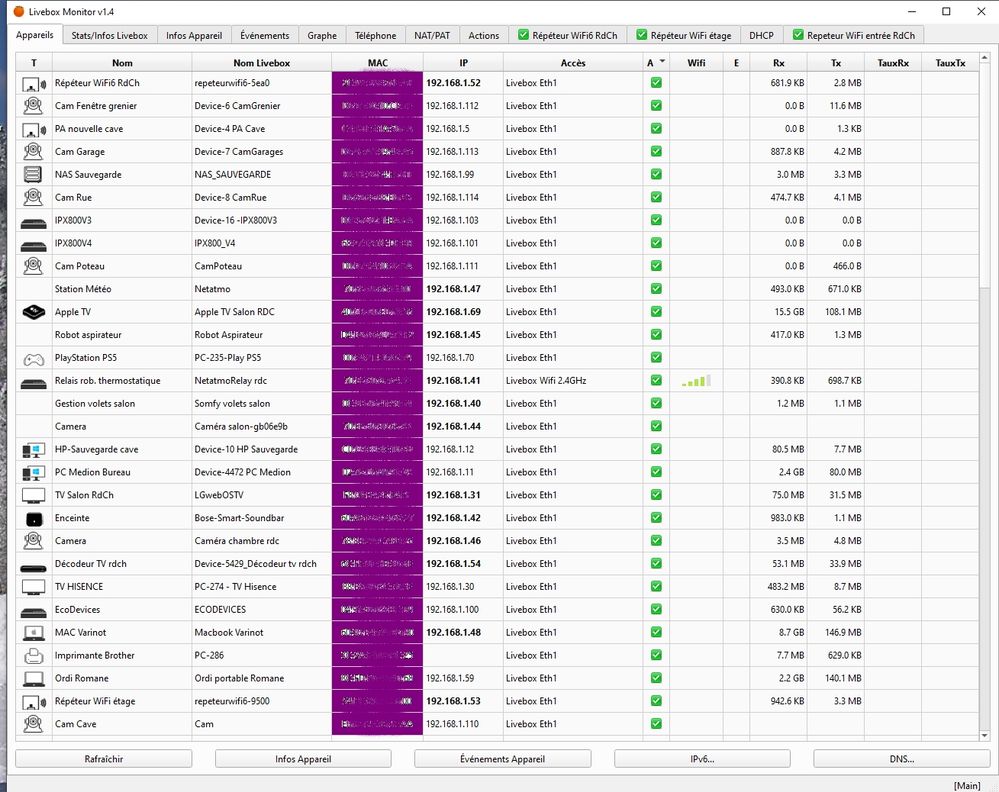The width and height of the screenshot is (999, 792).
Task: Click the MAC Varinot computer icon
Action: point(34,633)
